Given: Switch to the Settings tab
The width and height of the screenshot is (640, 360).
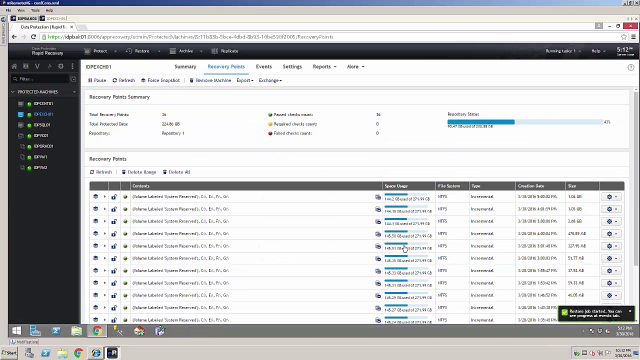Looking at the screenshot, I should click(292, 67).
